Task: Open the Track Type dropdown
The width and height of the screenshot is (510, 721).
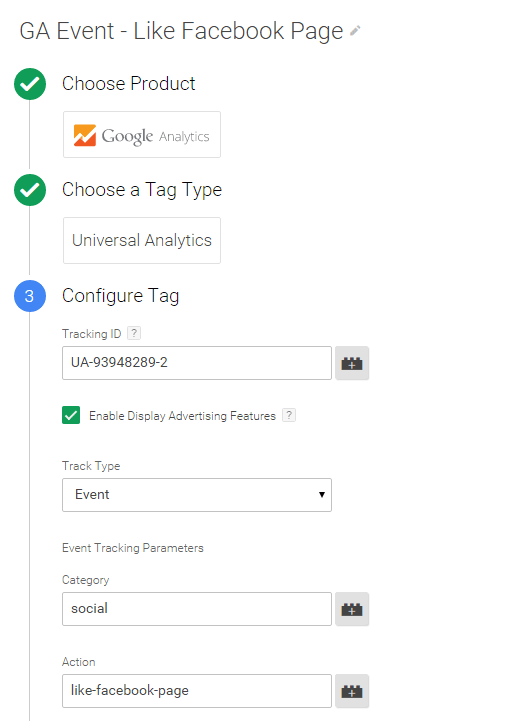Action: tap(197, 495)
